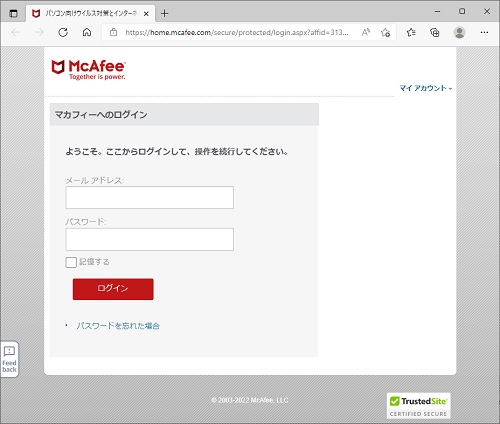
Task: Open the Favorites list icon
Action: click(411, 32)
